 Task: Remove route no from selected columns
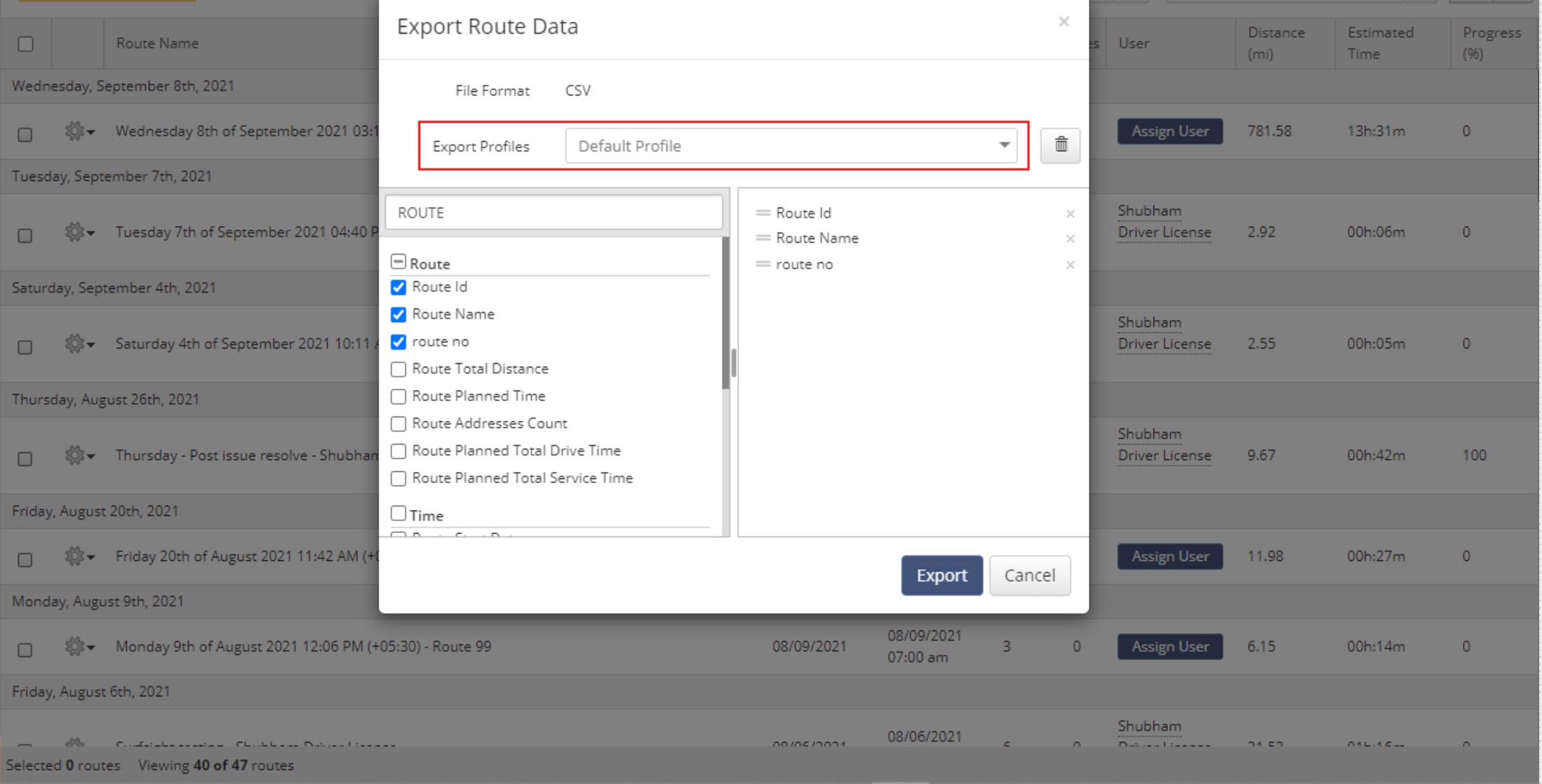(x=1070, y=265)
